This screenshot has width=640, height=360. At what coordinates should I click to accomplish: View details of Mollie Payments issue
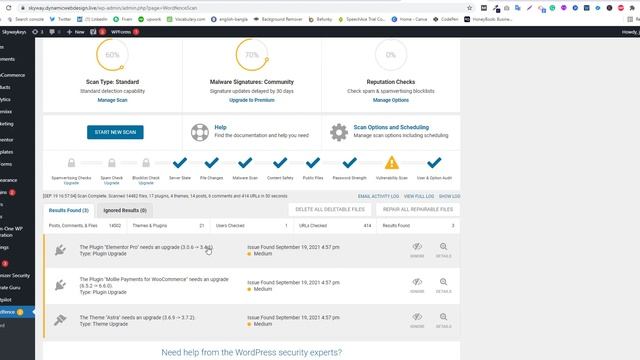[444, 286]
